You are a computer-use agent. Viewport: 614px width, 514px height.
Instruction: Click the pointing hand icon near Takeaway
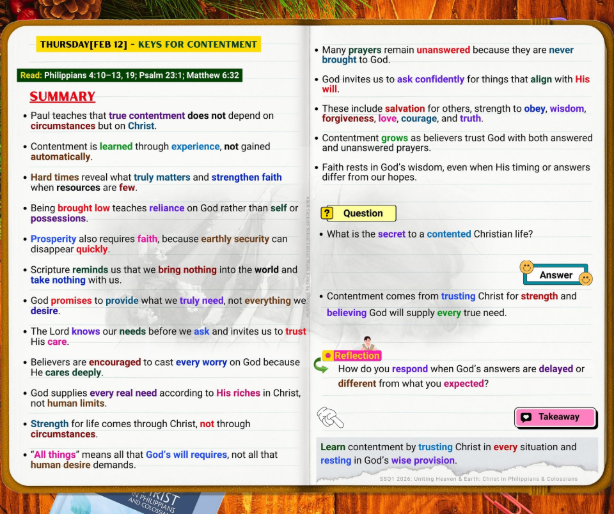[x=329, y=416]
